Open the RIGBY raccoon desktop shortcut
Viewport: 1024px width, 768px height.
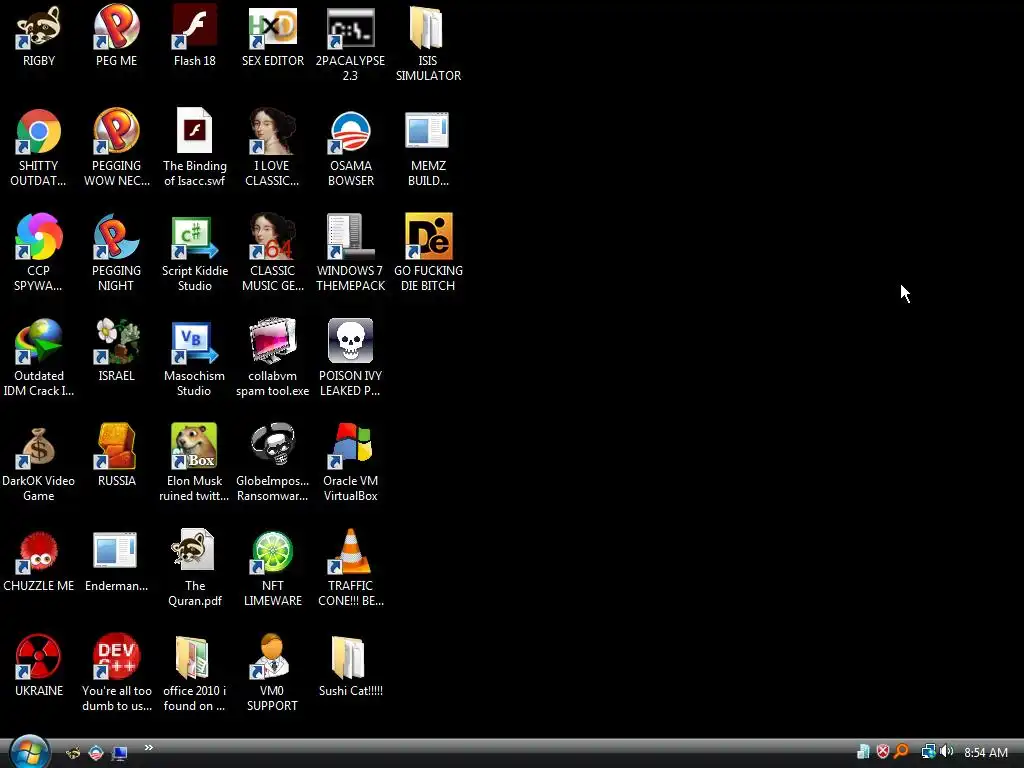[39, 27]
